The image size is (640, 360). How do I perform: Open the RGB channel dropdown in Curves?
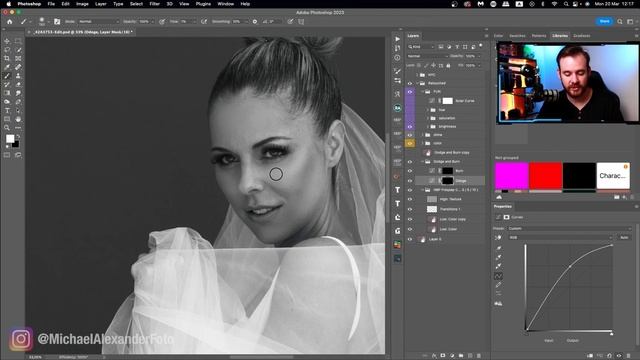(x=560, y=238)
